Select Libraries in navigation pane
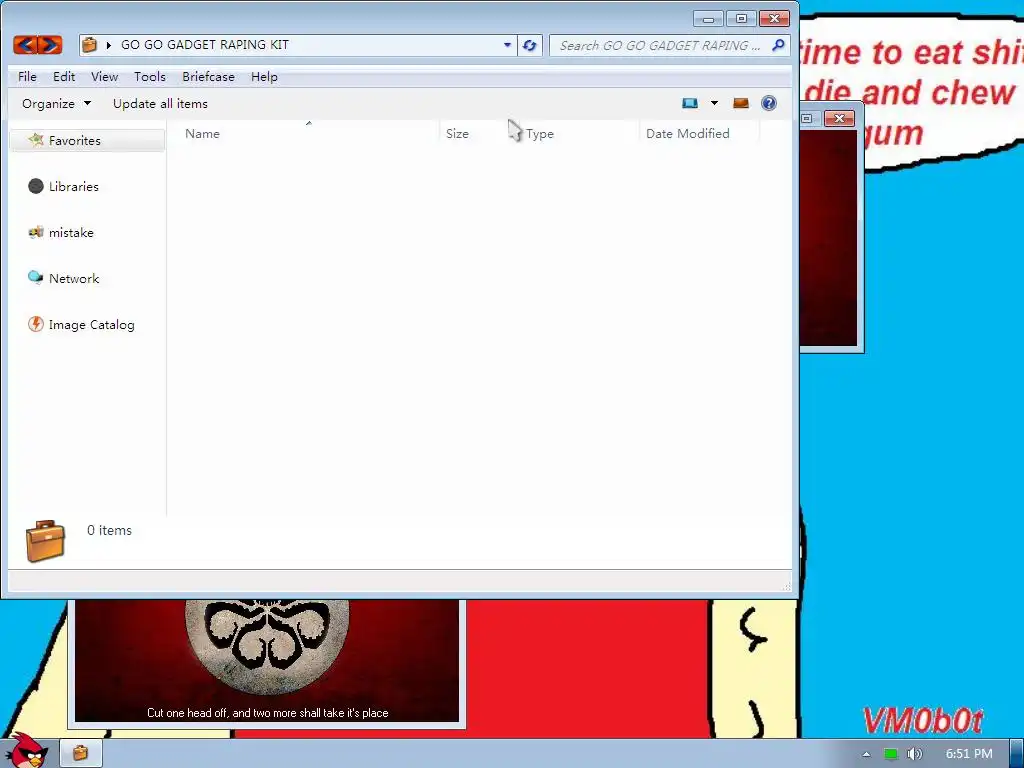This screenshot has height=768, width=1024. (x=73, y=187)
